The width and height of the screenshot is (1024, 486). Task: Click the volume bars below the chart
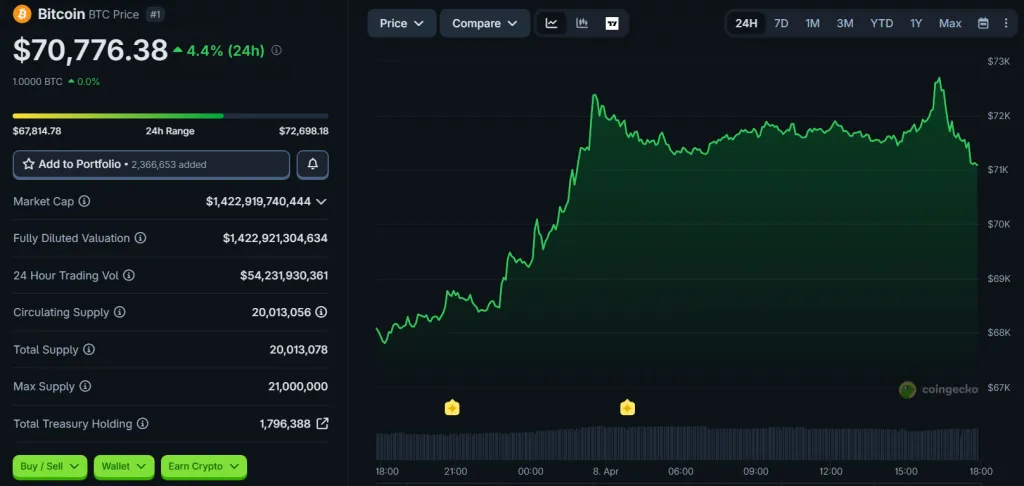tap(677, 444)
